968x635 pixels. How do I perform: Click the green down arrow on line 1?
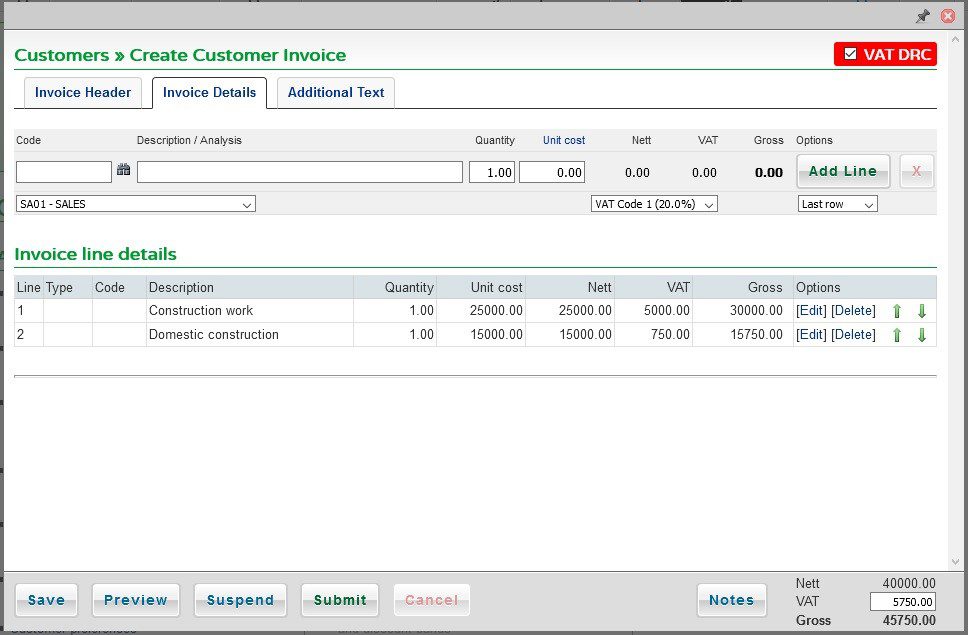pos(921,311)
